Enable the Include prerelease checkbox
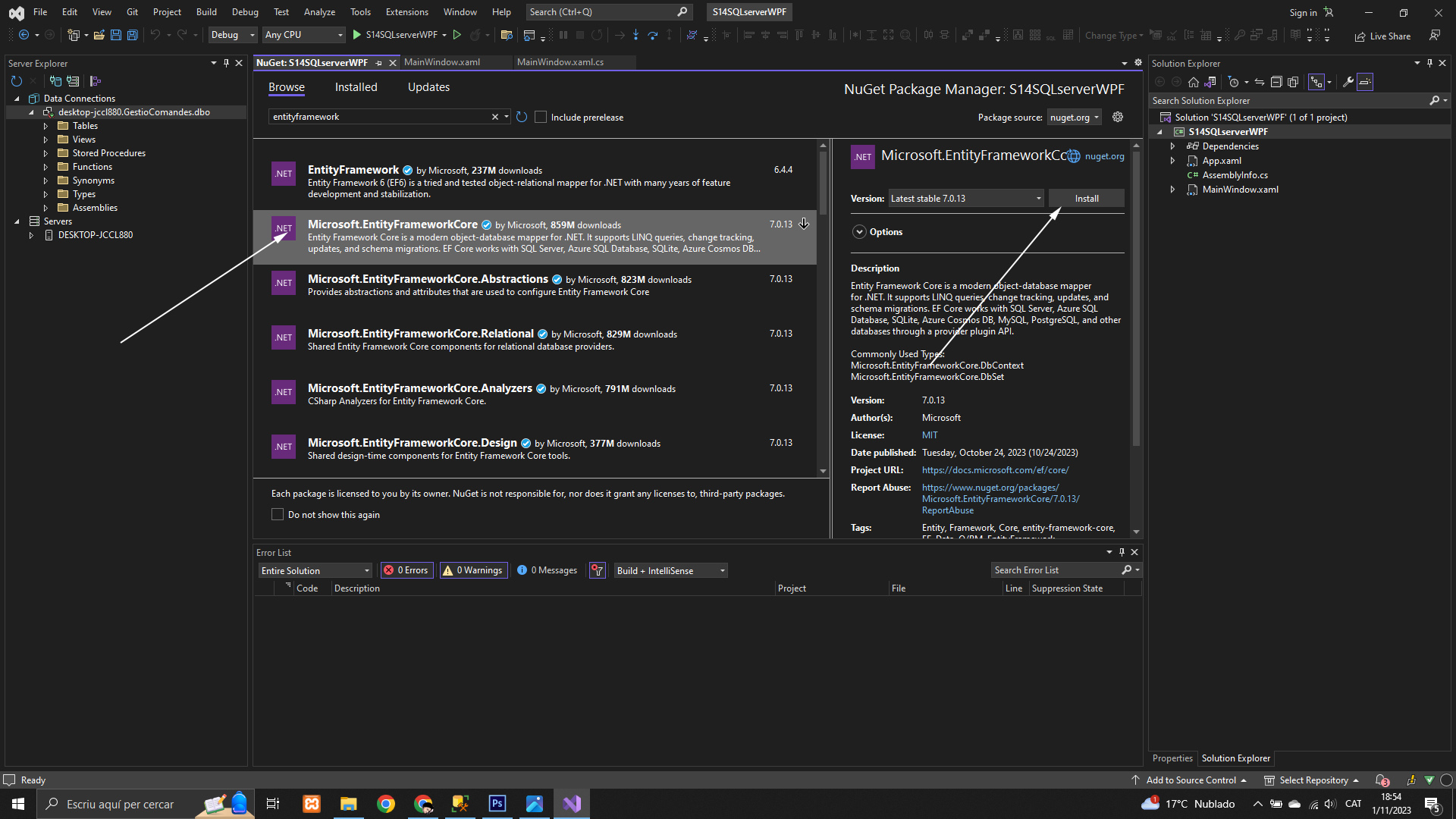This screenshot has width=1456, height=819. click(x=541, y=117)
